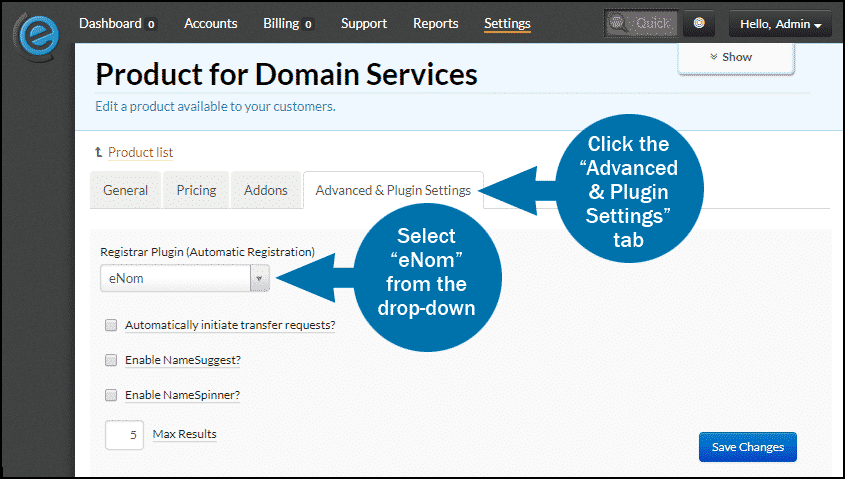Click the Enable NameSuggest? label
The height and width of the screenshot is (479, 845).
[183, 360]
